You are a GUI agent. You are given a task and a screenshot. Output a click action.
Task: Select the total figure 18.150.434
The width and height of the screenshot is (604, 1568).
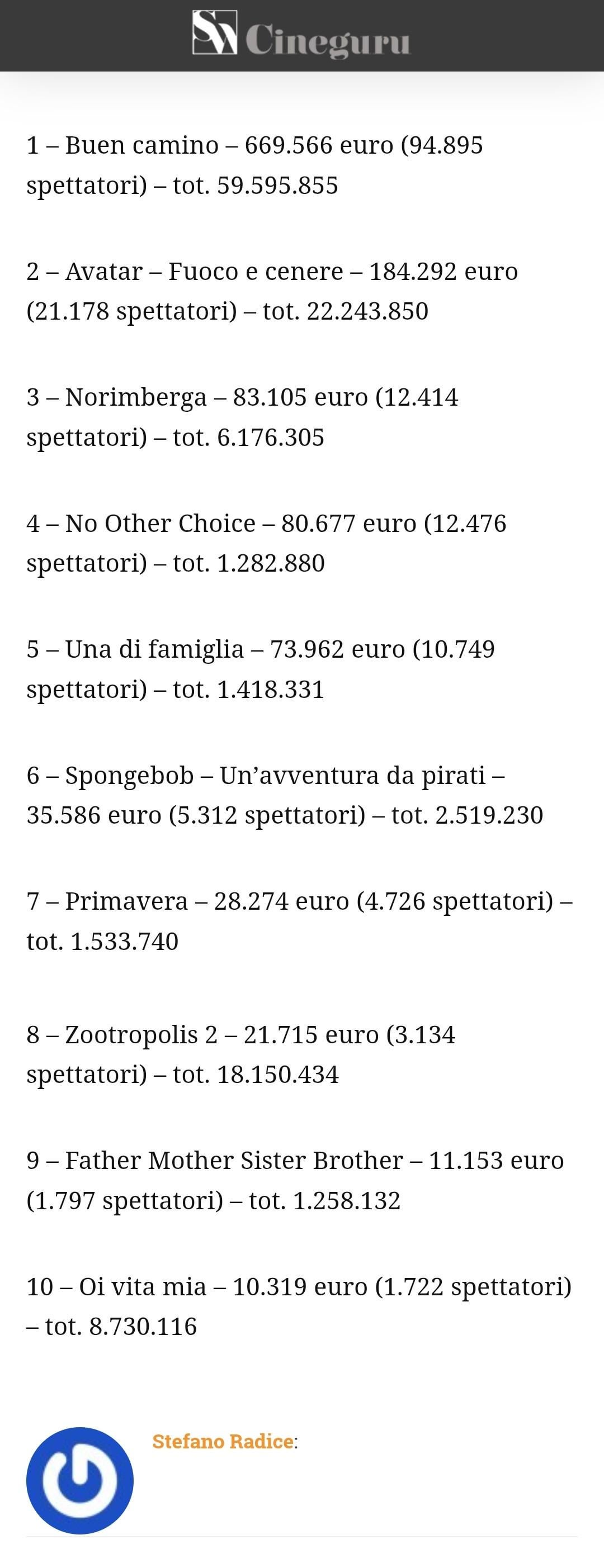[277, 1075]
